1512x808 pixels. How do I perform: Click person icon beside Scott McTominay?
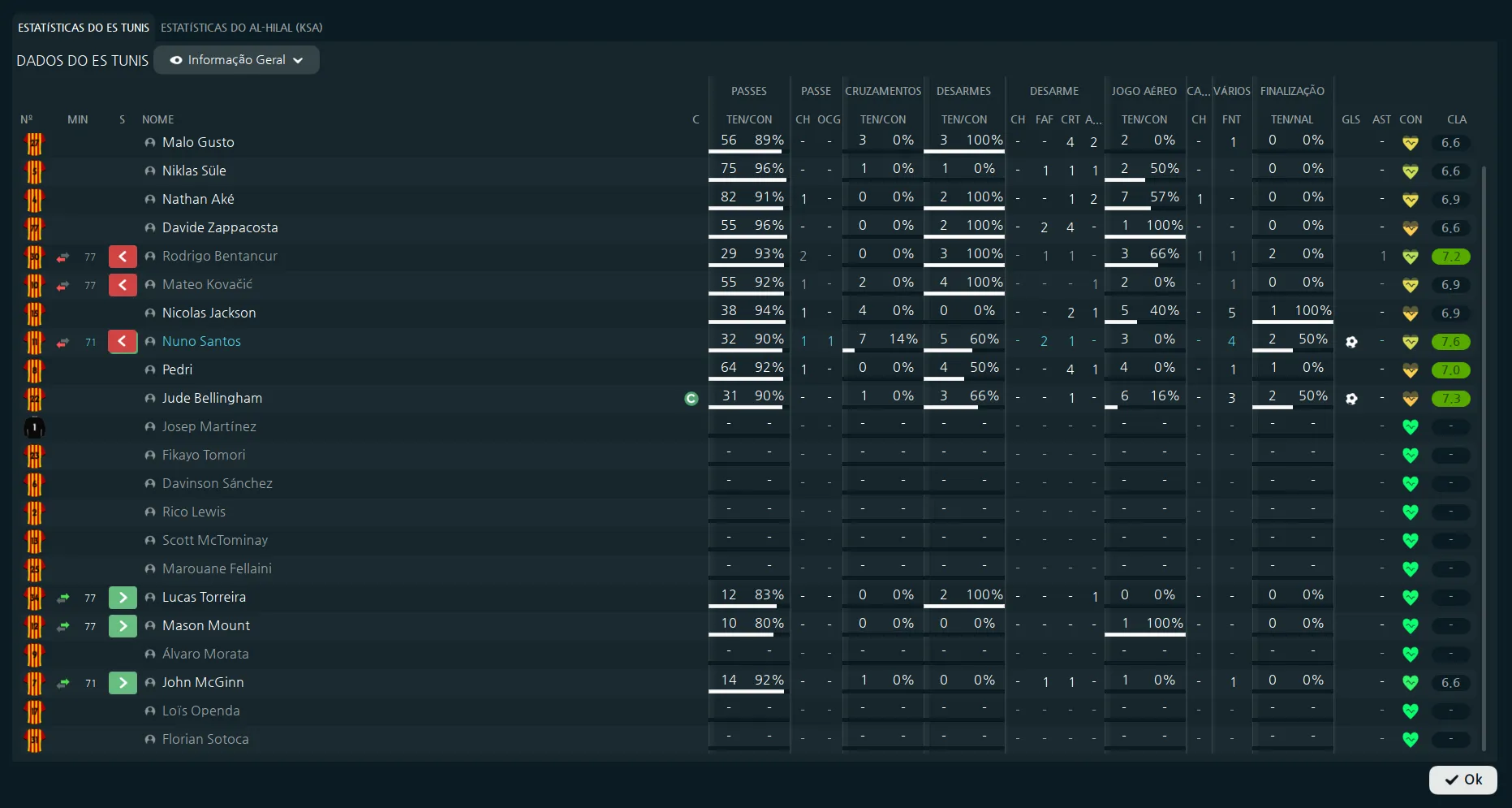(x=150, y=541)
